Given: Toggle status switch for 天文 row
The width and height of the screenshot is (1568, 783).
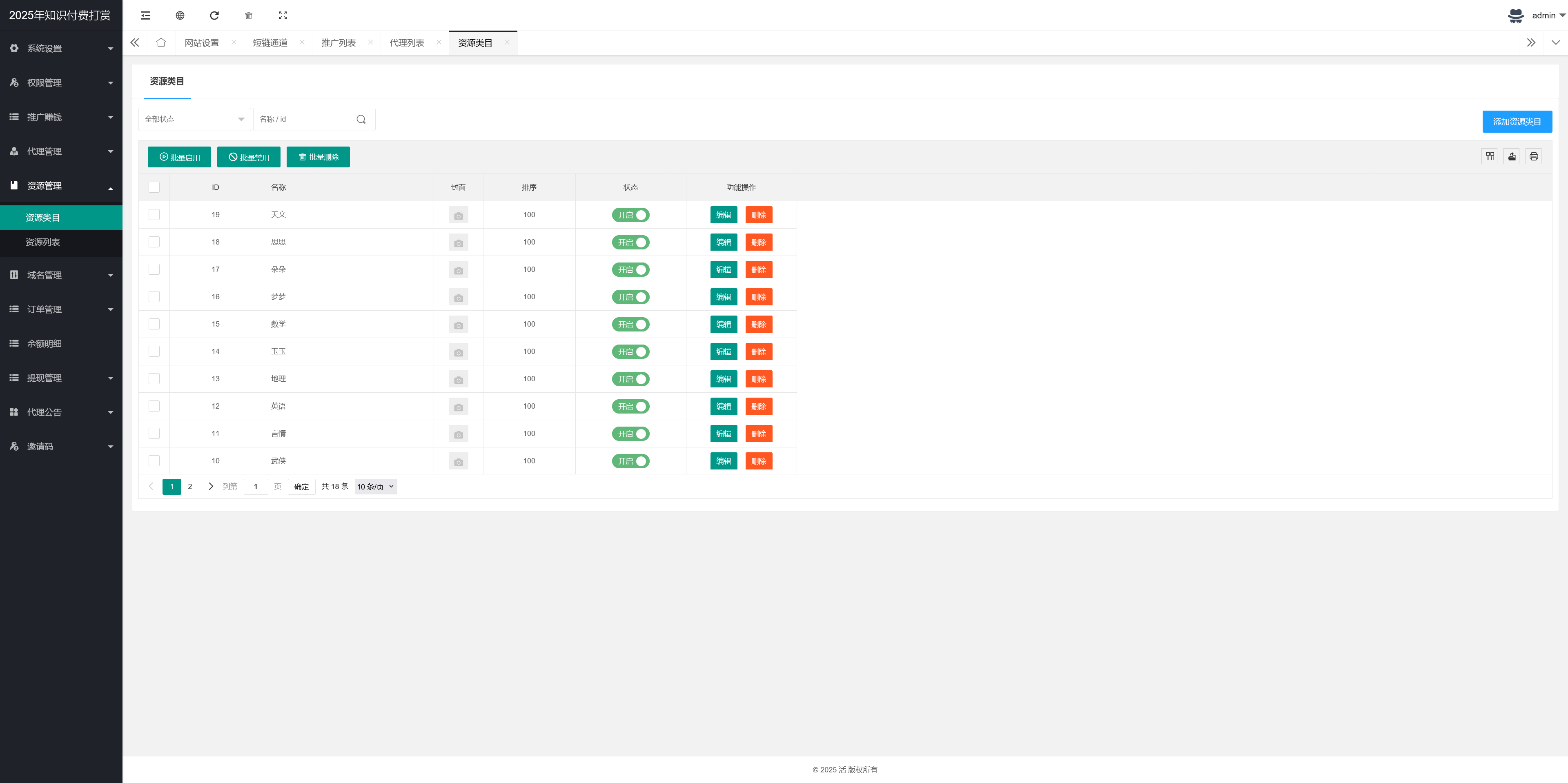Looking at the screenshot, I should pyautogui.click(x=630, y=215).
